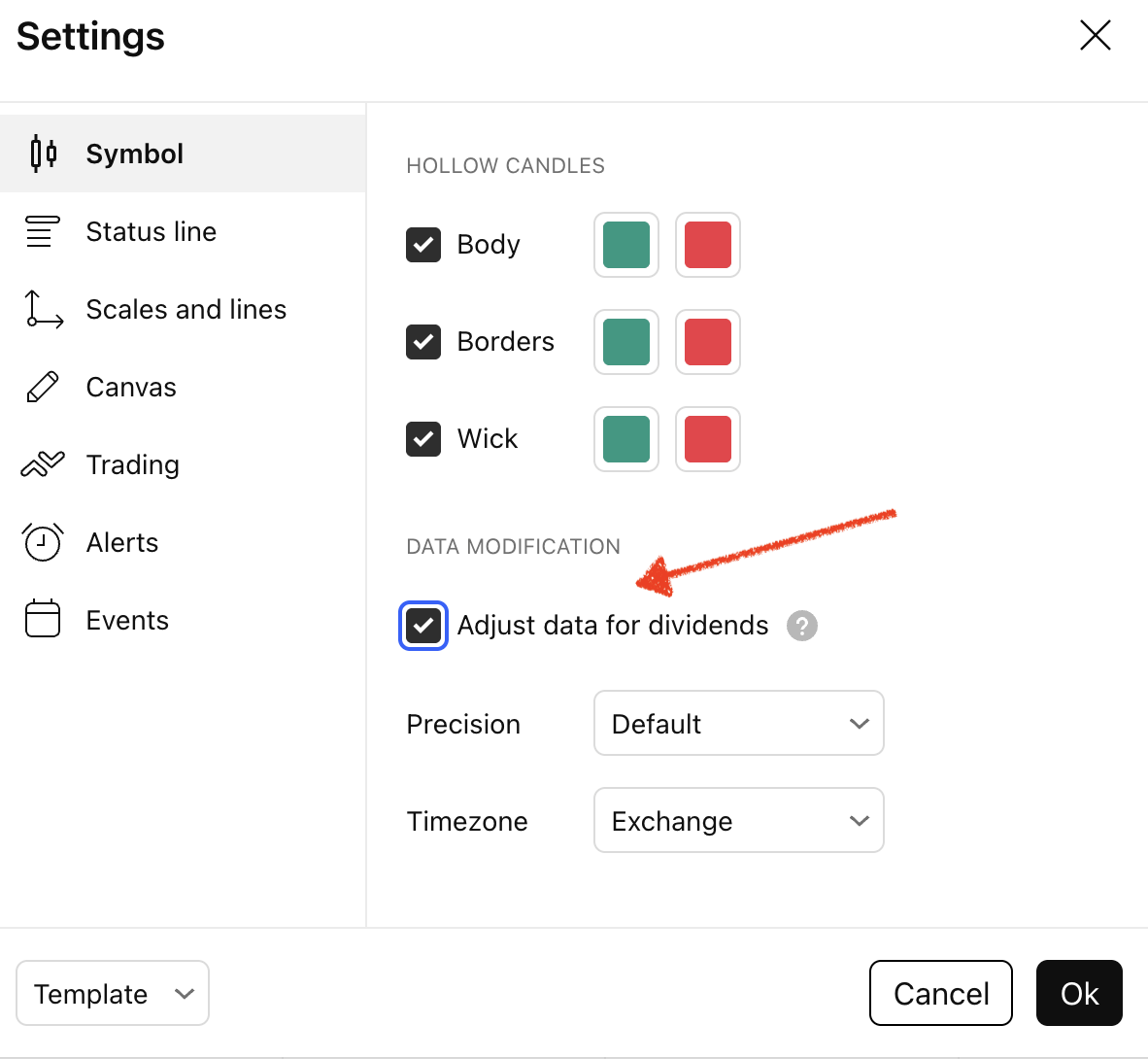The width and height of the screenshot is (1148, 1059).
Task: Switch to the Canvas settings tab
Action: click(131, 387)
